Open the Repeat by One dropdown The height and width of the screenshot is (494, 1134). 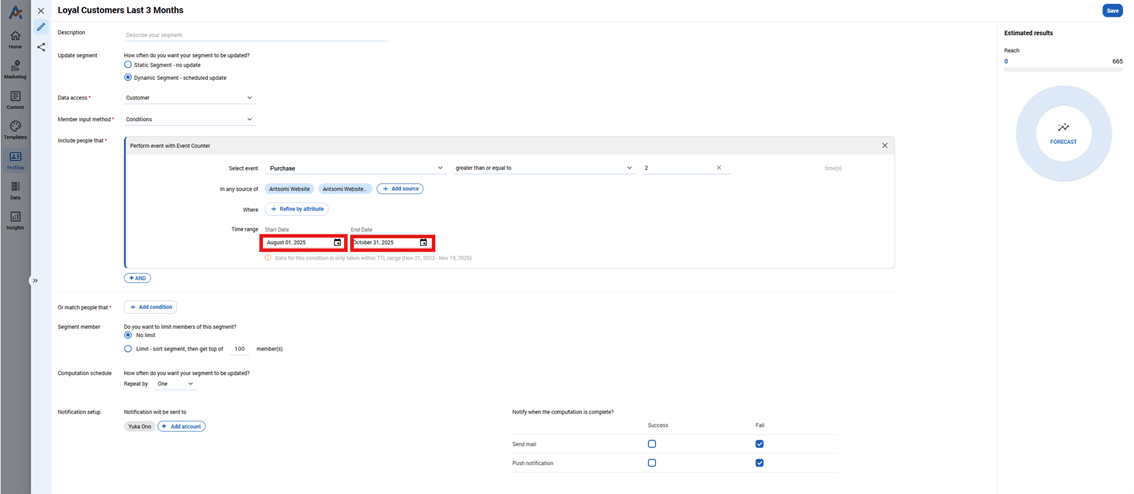[176, 384]
